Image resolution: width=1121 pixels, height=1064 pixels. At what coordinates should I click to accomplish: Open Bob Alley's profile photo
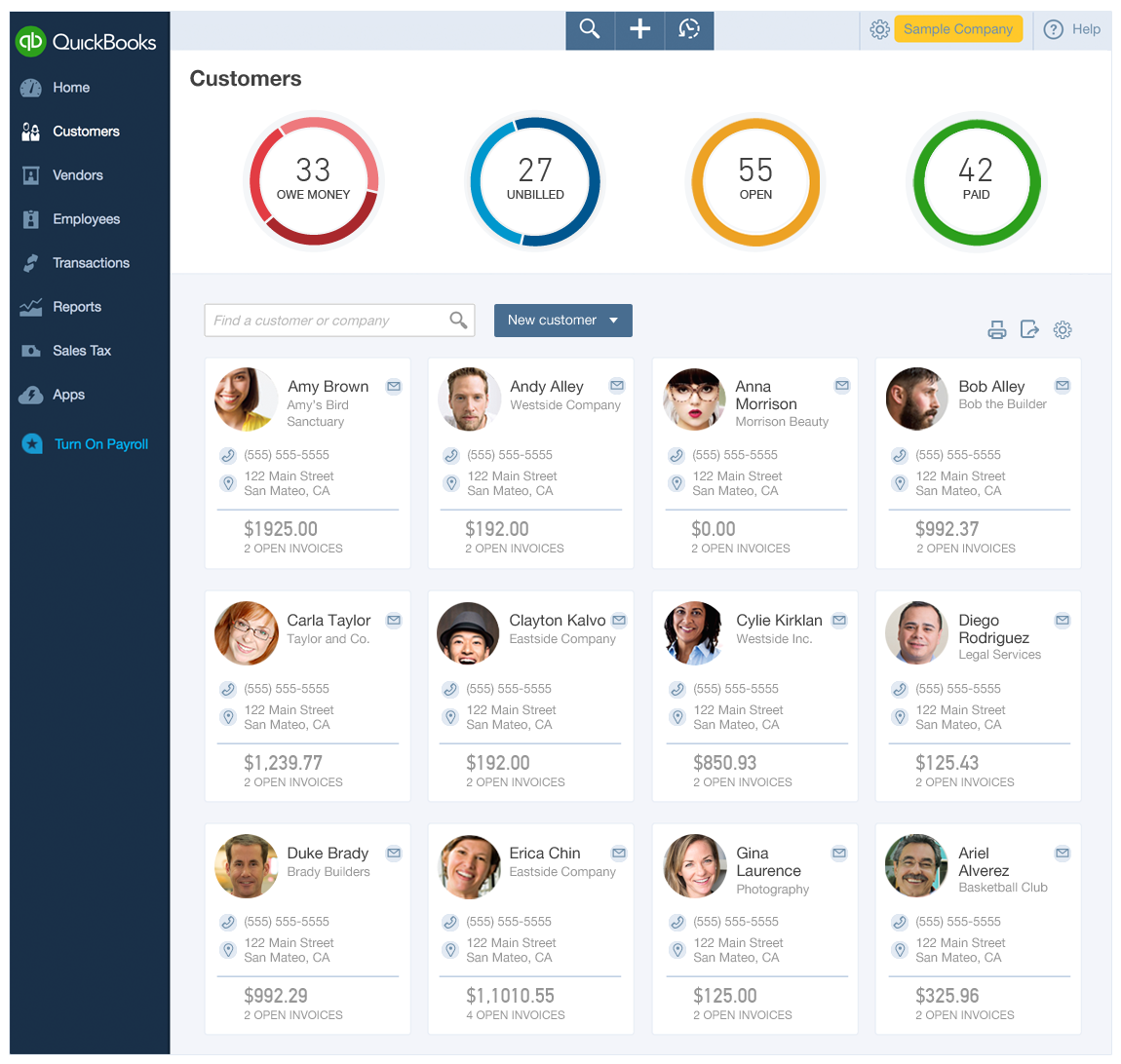916,399
